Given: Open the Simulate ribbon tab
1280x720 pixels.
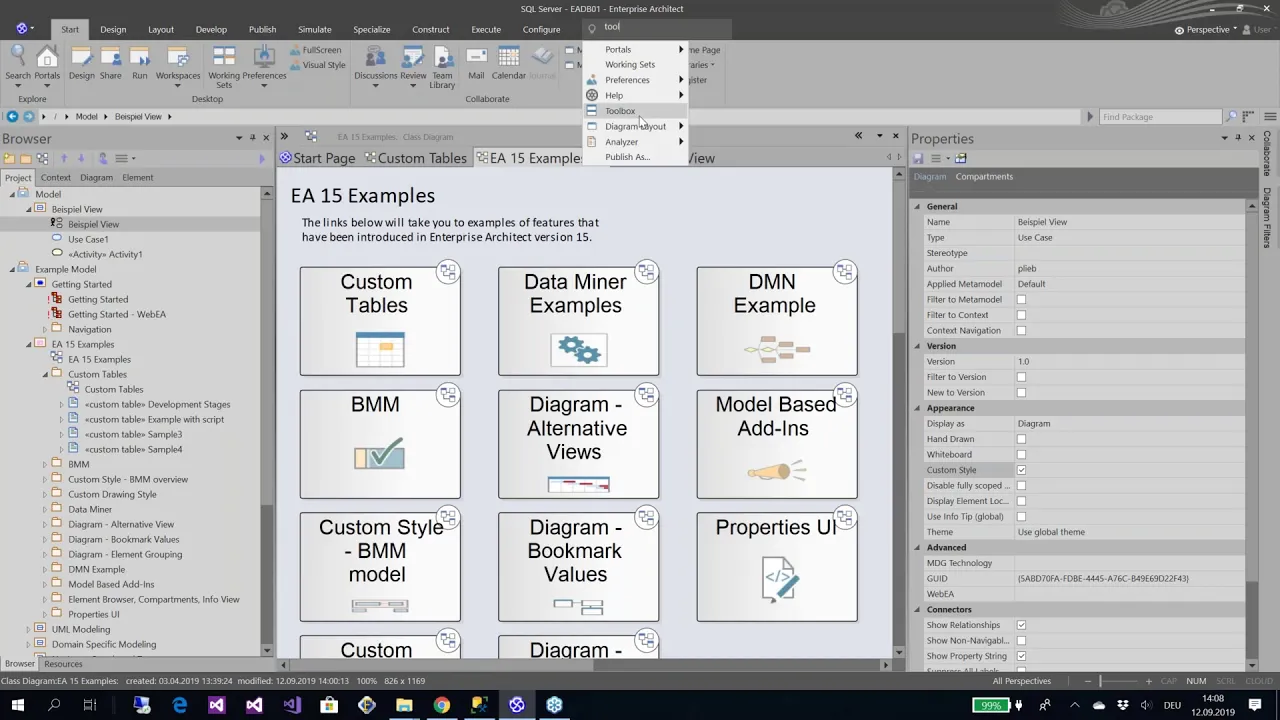Looking at the screenshot, I should [314, 29].
